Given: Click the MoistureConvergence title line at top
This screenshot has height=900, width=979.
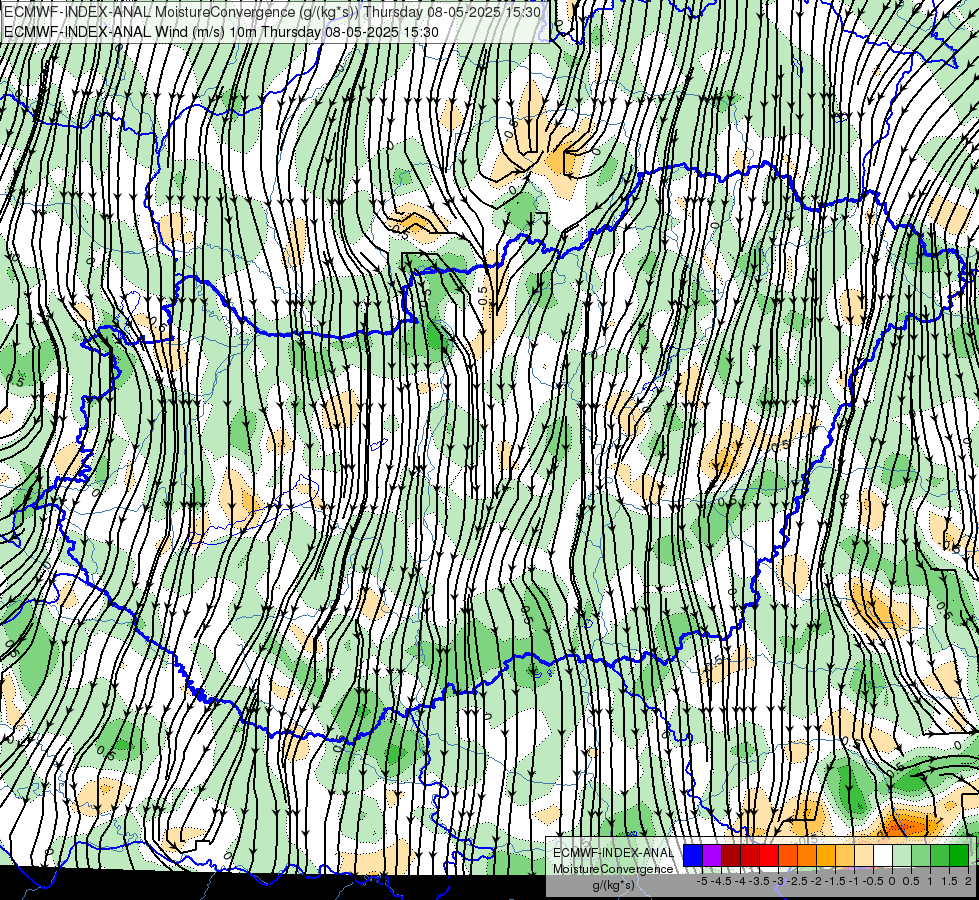Looking at the screenshot, I should pyautogui.click(x=272, y=12).
